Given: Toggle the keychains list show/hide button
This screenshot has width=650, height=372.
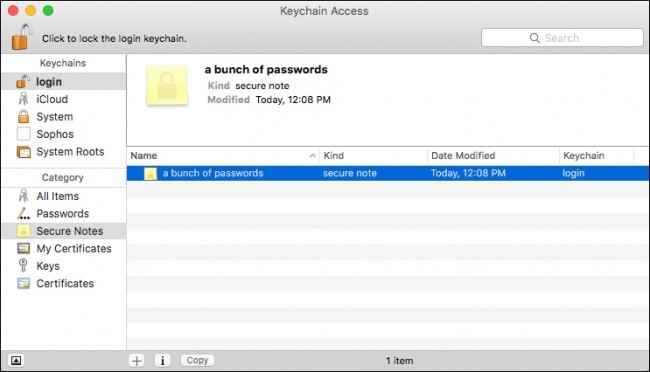Looking at the screenshot, I should (16, 360).
